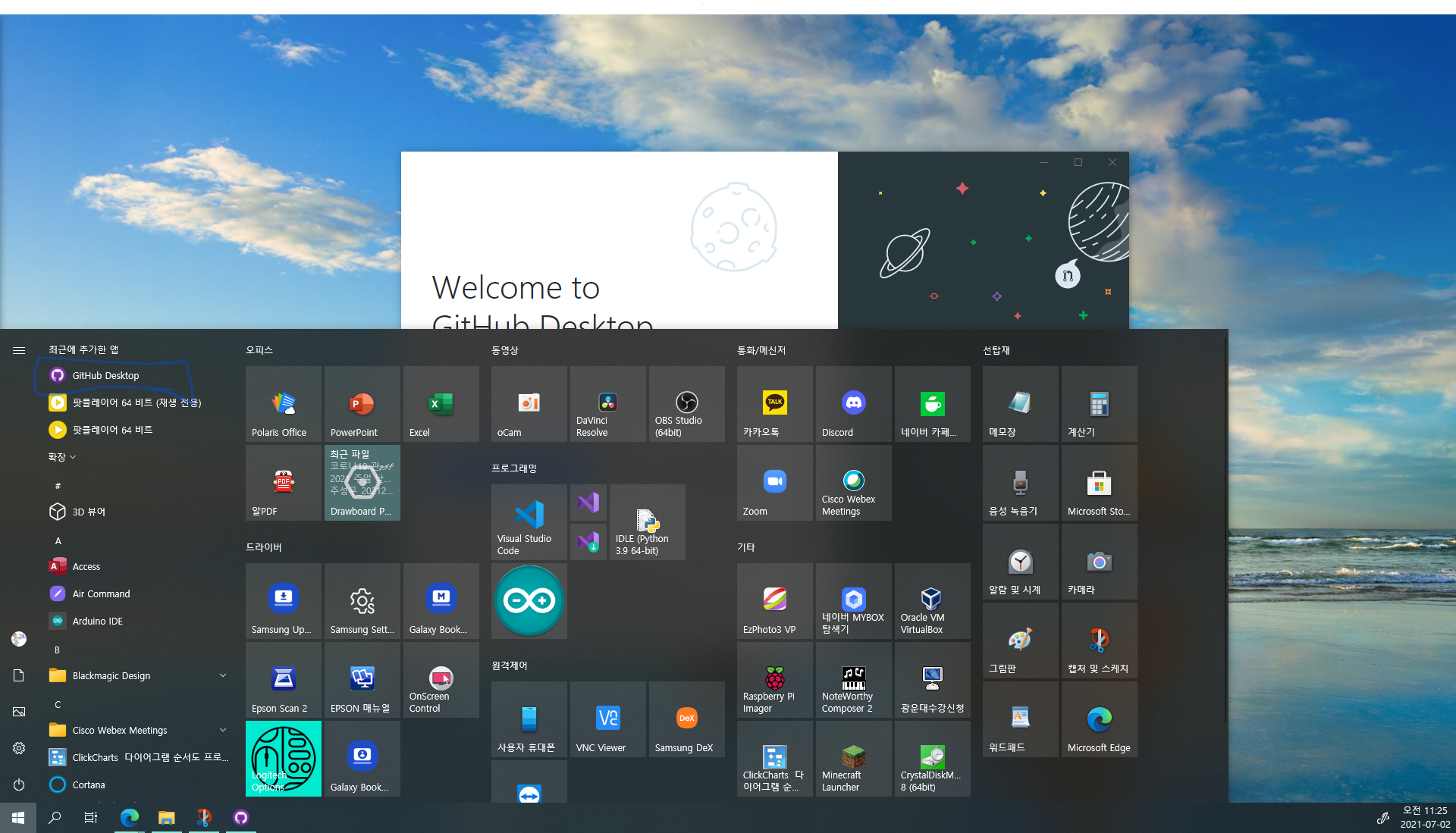
Task: Expand the Blackmagic Design folder
Action: point(136,675)
